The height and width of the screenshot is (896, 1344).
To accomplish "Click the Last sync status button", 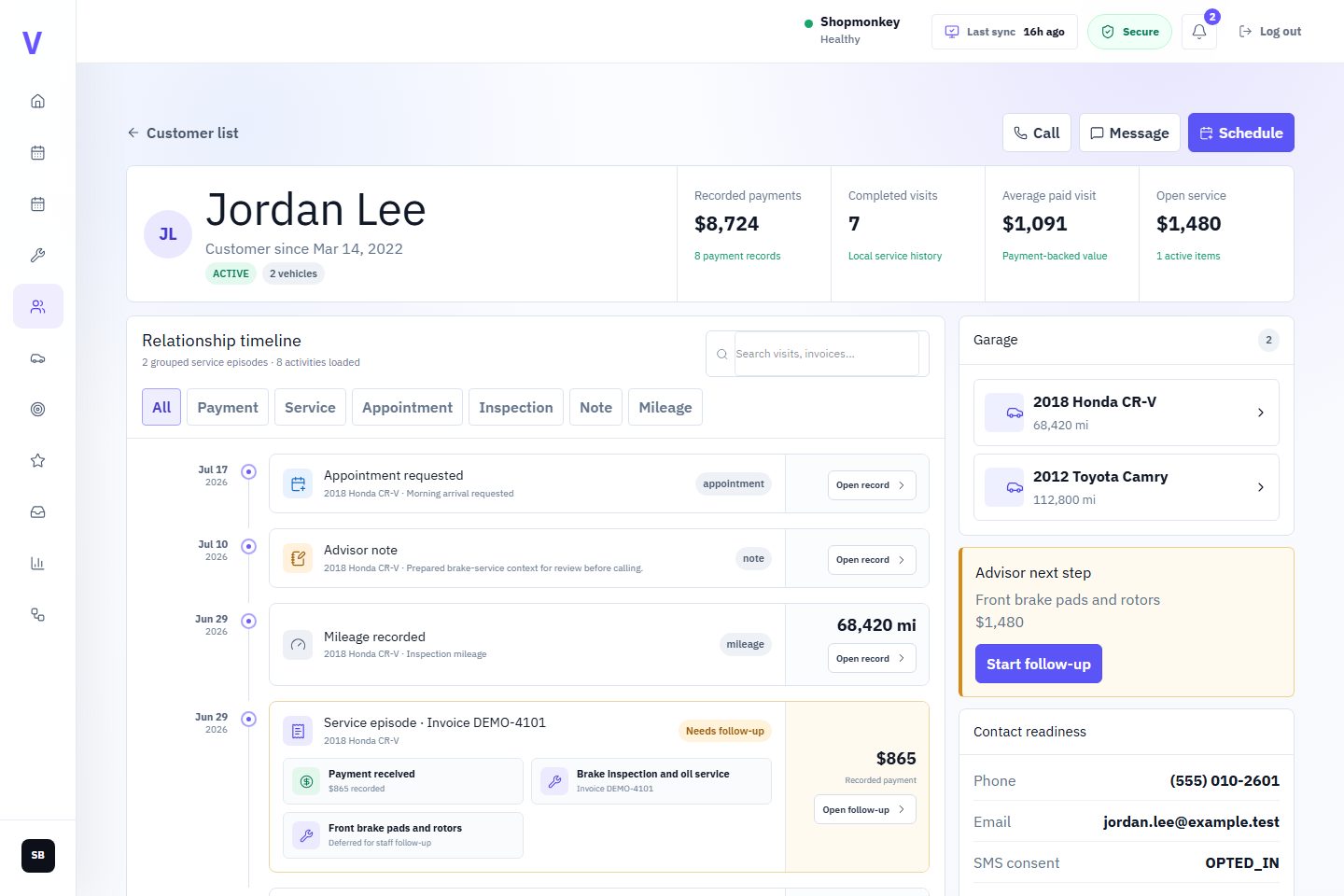I will 1004,32.
